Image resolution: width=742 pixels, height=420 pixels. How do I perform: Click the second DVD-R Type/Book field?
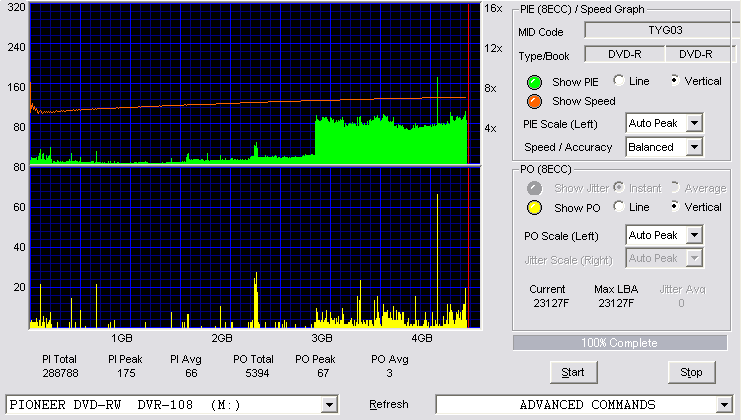[x=699, y=54]
